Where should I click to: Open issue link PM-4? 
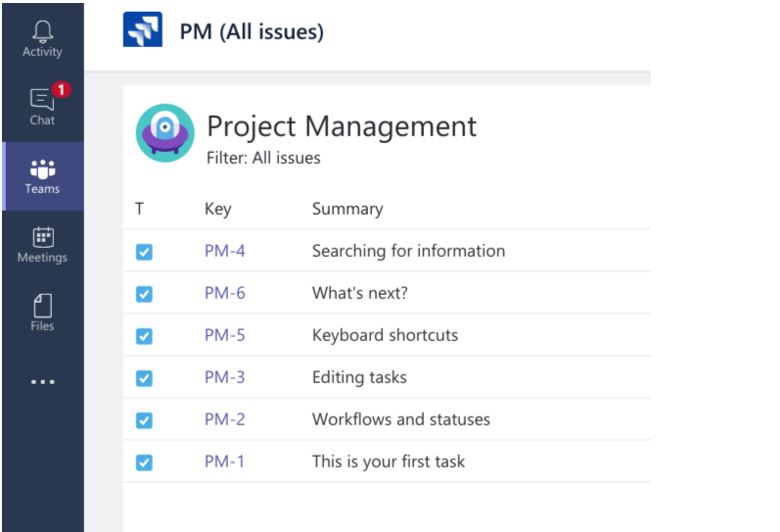pos(225,251)
